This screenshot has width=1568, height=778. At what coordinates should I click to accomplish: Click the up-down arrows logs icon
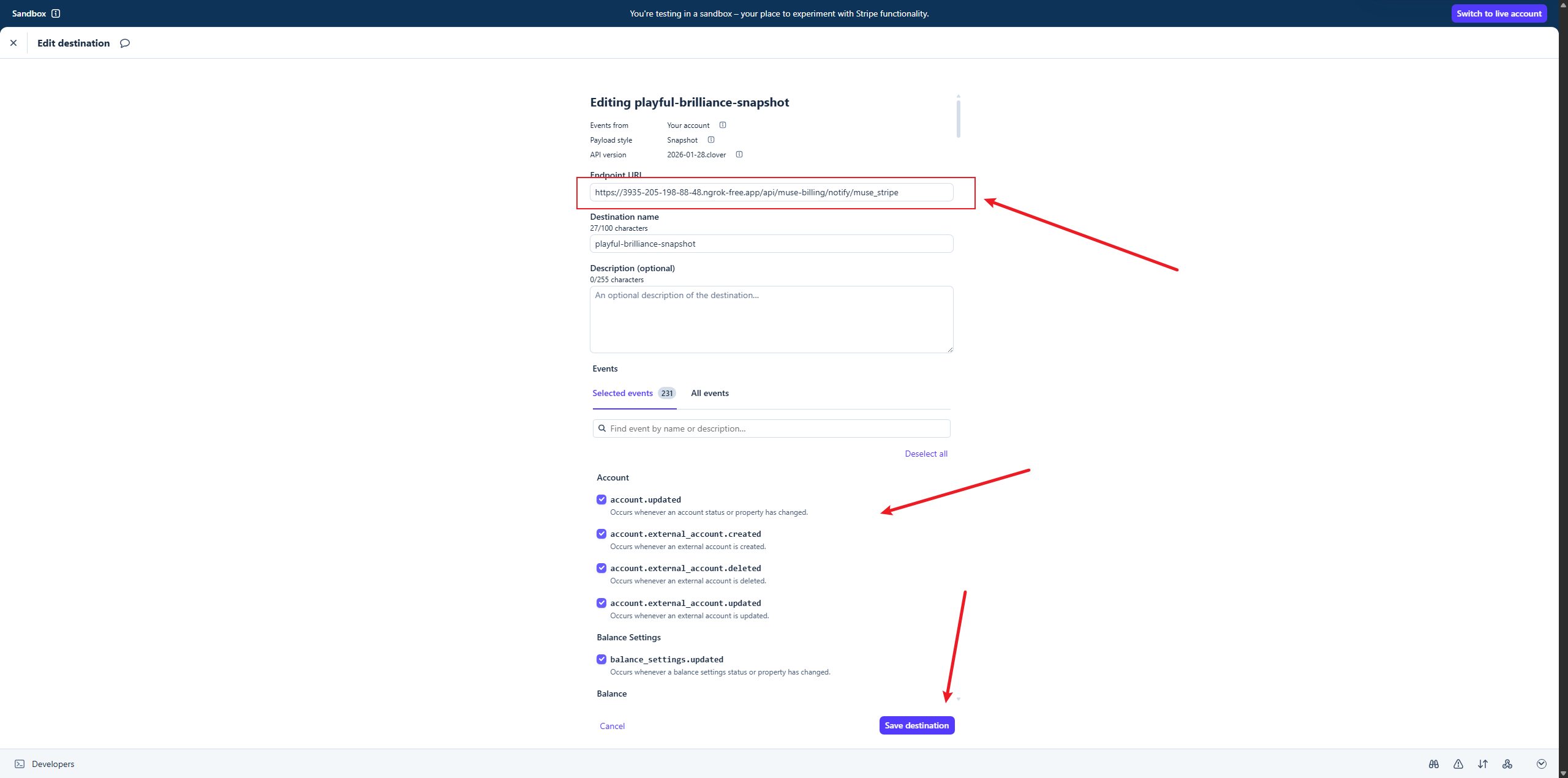(x=1482, y=764)
